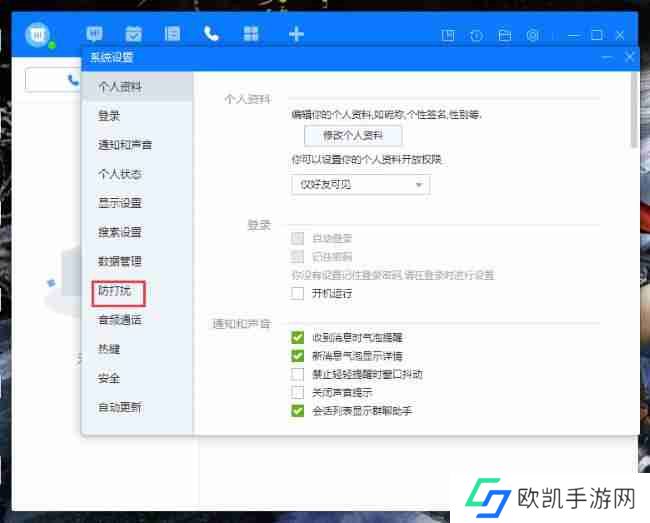Select 个人资料 in settings sidebar
The width and height of the screenshot is (650, 523).
[137, 87]
